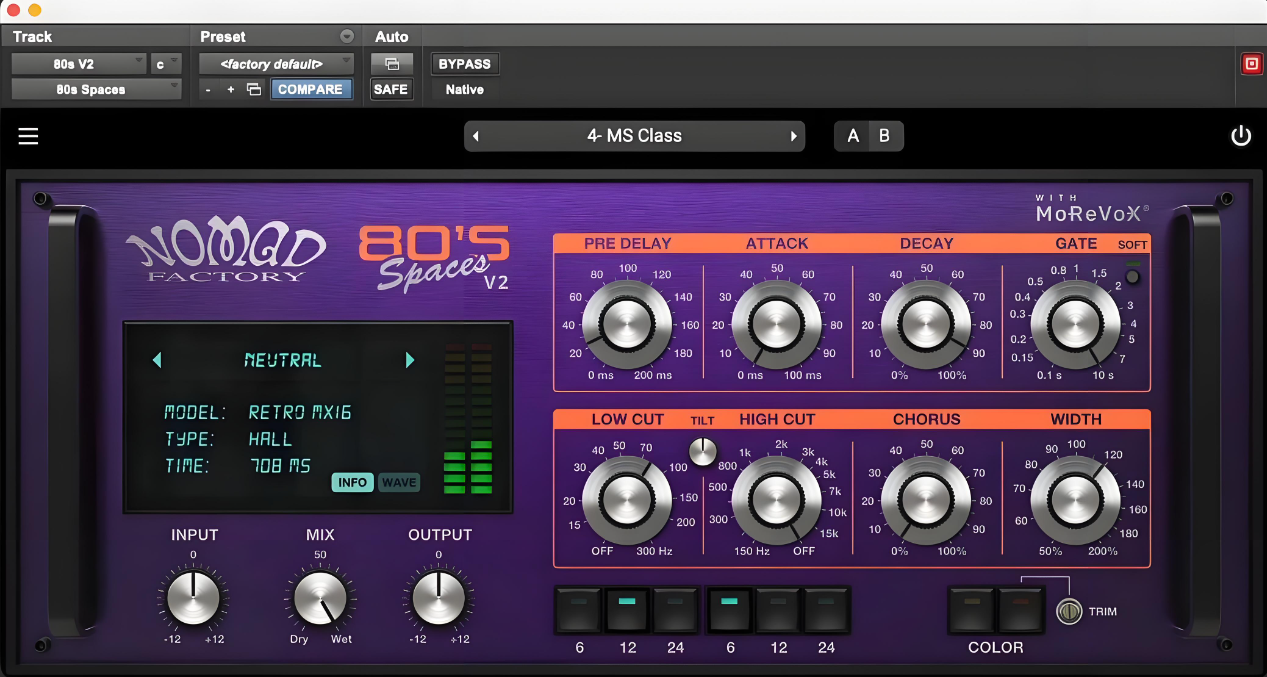The width and height of the screenshot is (1267, 677).
Task: Click the OUTPUT gain knob
Action: pos(439,598)
